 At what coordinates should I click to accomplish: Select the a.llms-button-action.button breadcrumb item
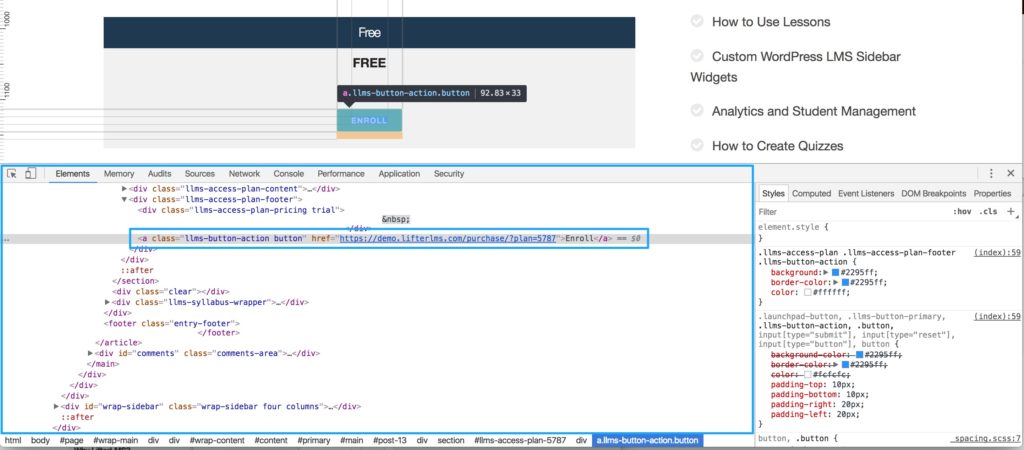tap(648, 441)
